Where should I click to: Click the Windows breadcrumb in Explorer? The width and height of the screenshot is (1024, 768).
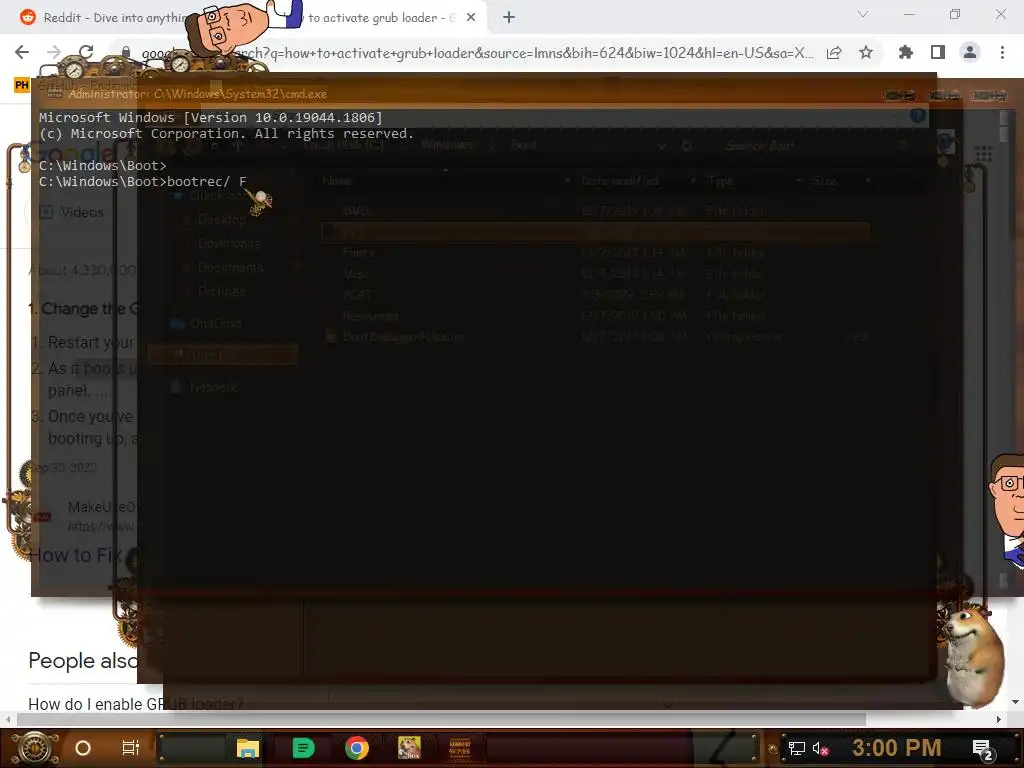coord(447,144)
